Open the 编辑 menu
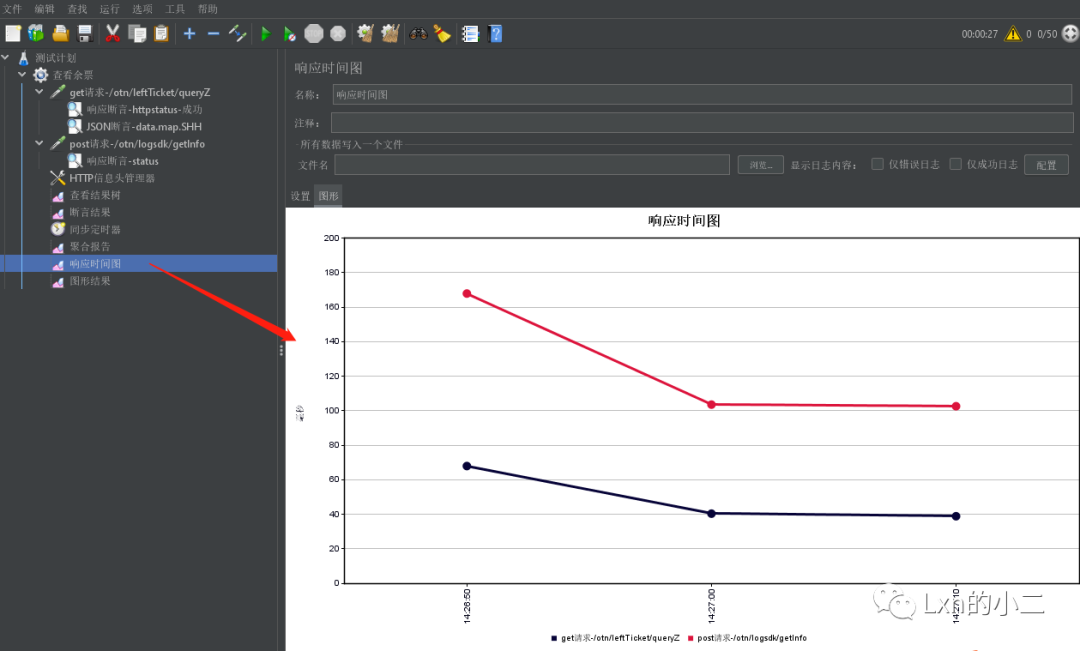The width and height of the screenshot is (1080, 651). coord(45,9)
